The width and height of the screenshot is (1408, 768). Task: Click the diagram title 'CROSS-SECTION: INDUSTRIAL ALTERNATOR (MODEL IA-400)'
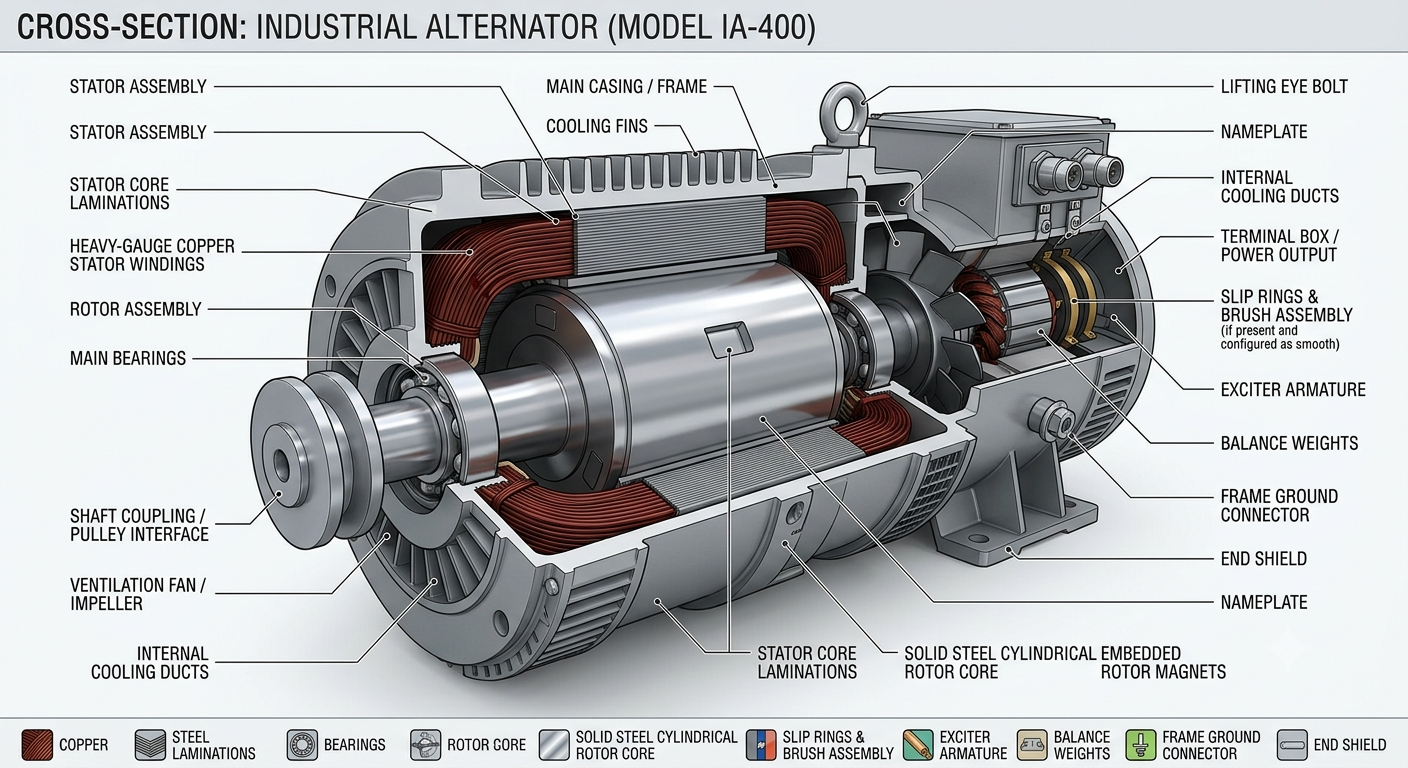[416, 27]
